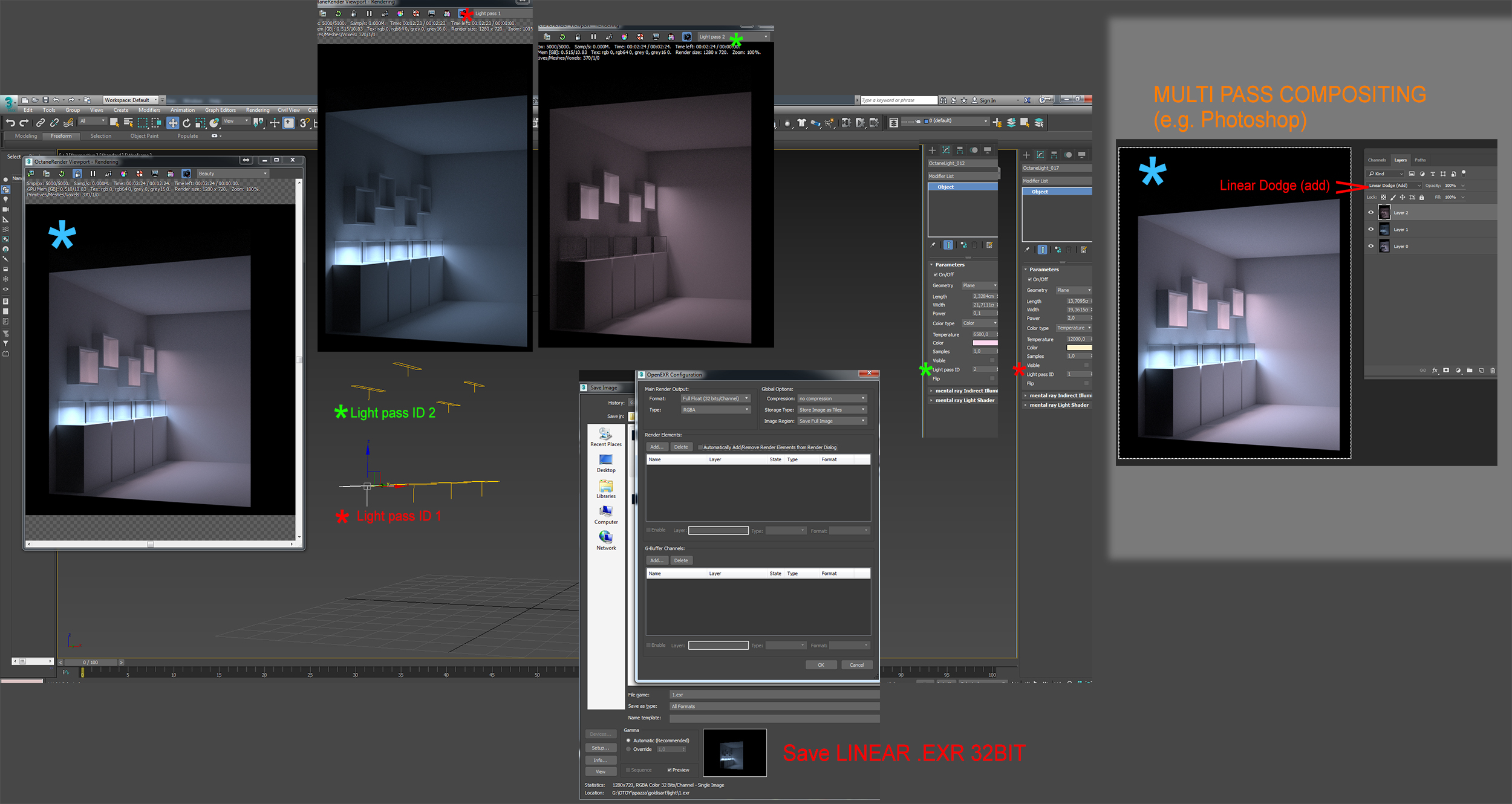The height and width of the screenshot is (804, 1512).
Task: Open the Beauty render pass dropdown
Action: pos(232,173)
